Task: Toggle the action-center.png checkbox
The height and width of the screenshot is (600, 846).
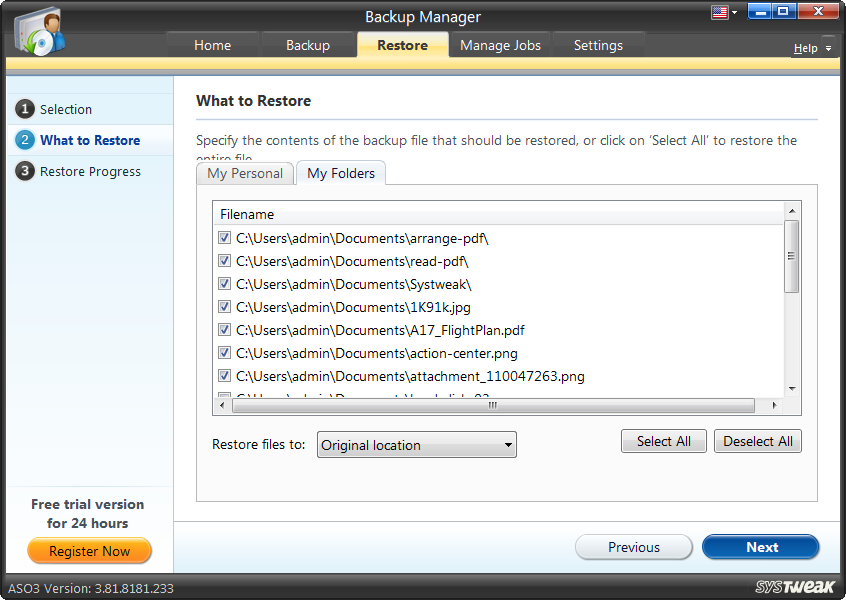Action: [x=224, y=353]
